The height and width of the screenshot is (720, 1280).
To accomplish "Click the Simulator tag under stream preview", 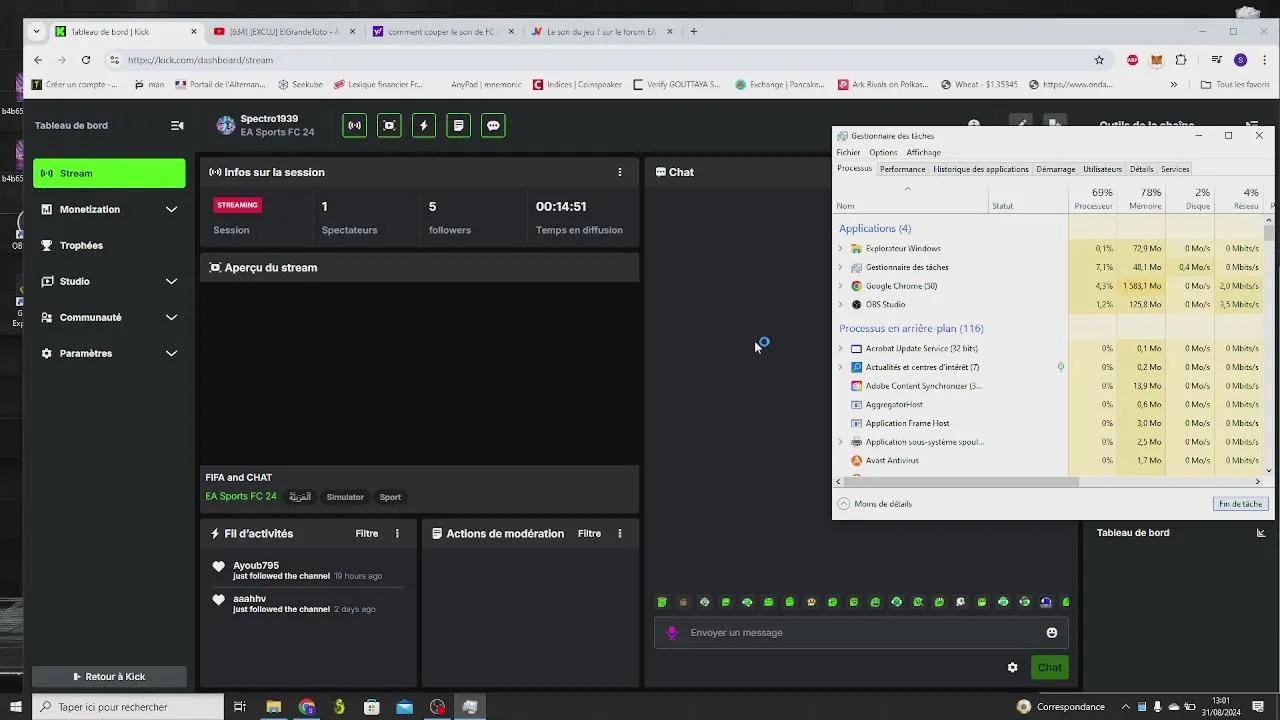I will pos(345,497).
